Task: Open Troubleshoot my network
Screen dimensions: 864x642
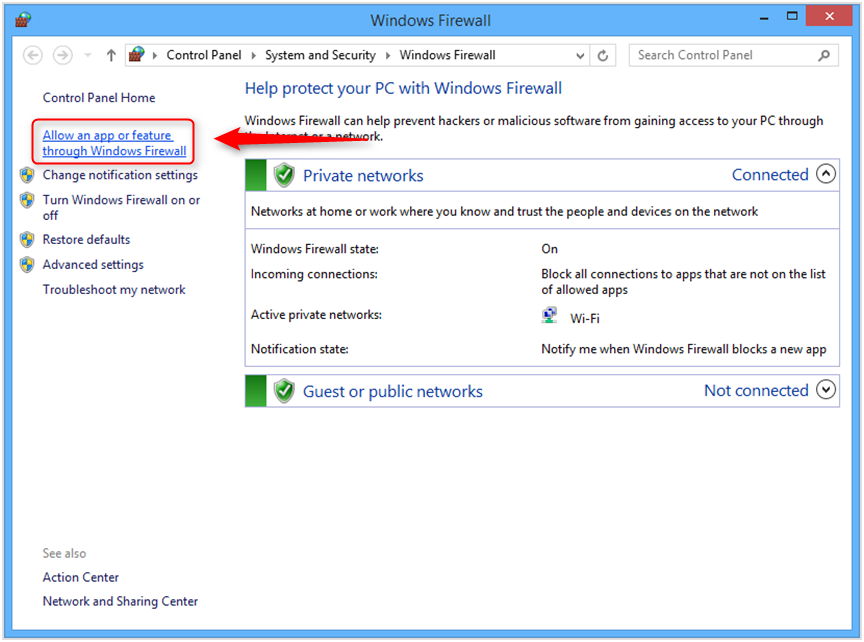Action: click(114, 290)
